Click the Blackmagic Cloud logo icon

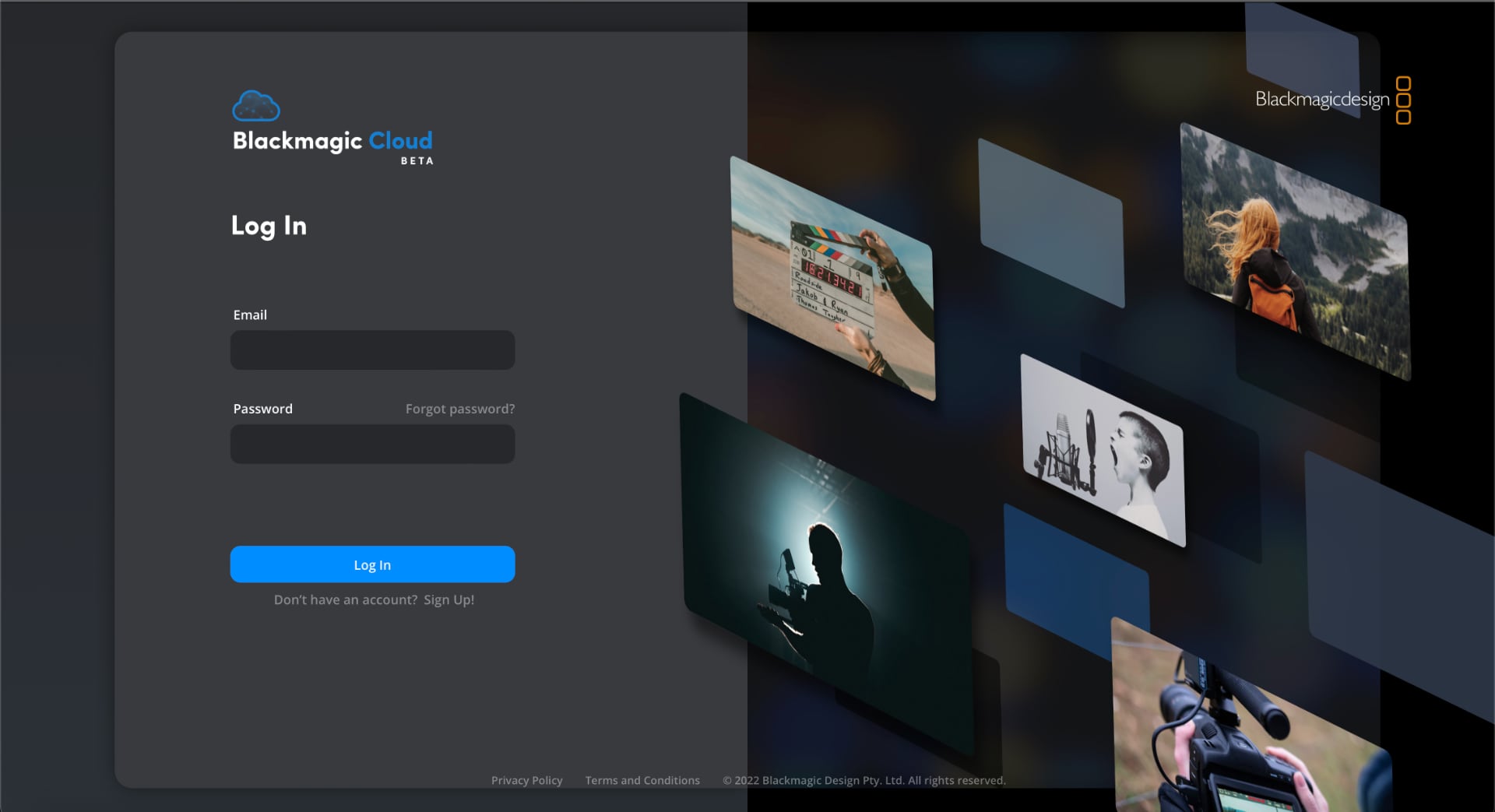click(256, 106)
